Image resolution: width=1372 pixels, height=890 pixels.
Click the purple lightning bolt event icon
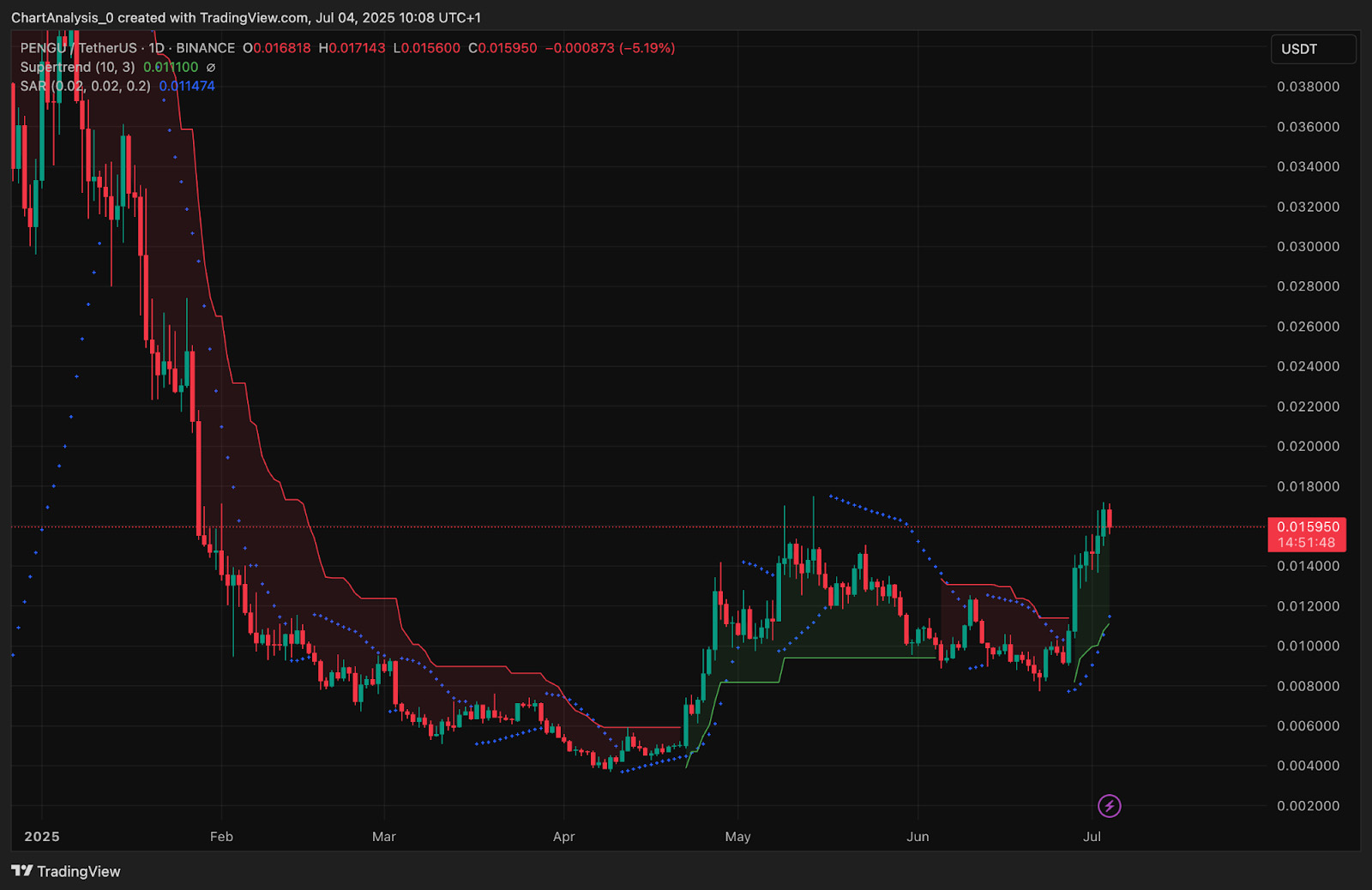[1109, 806]
